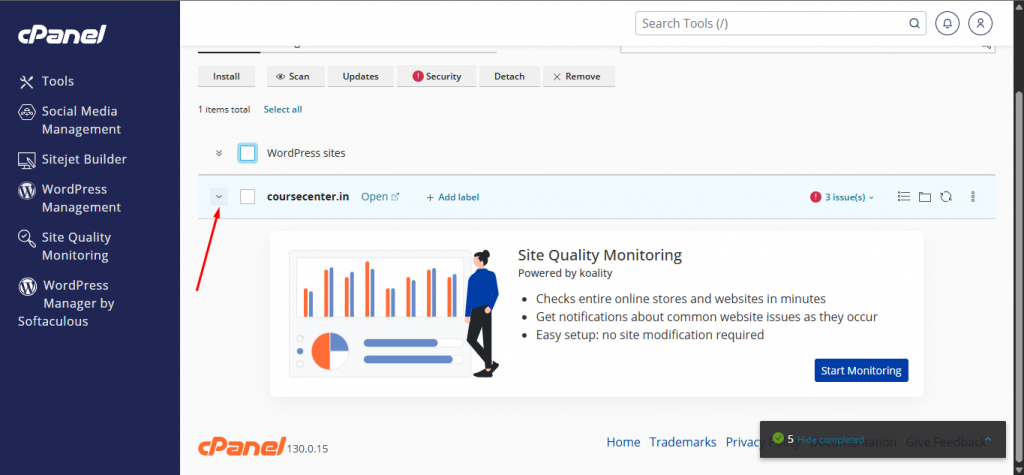The image size is (1024, 475).
Task: Click the Remove button
Action: coord(579,76)
